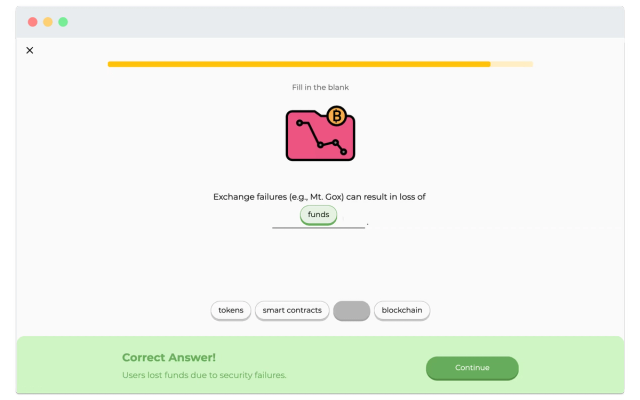Choose the "smart contracts" word chip

[x=292, y=311]
